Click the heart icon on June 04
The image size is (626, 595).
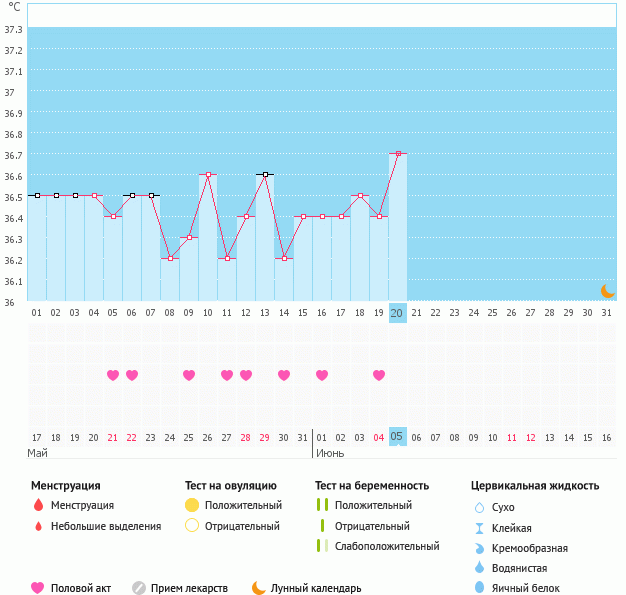379,375
